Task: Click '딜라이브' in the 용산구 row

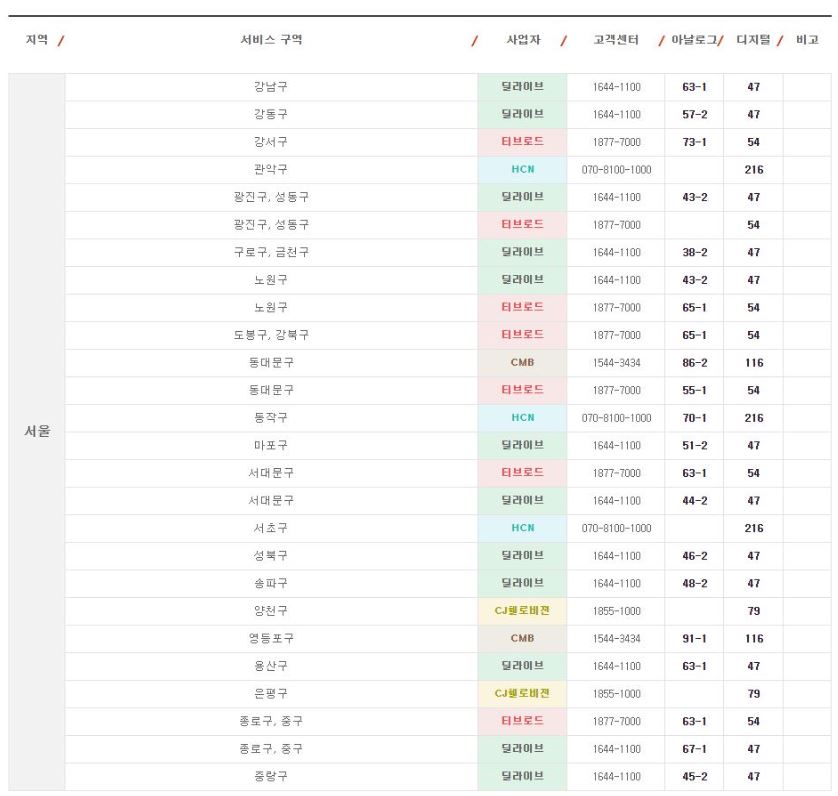Action: point(522,666)
